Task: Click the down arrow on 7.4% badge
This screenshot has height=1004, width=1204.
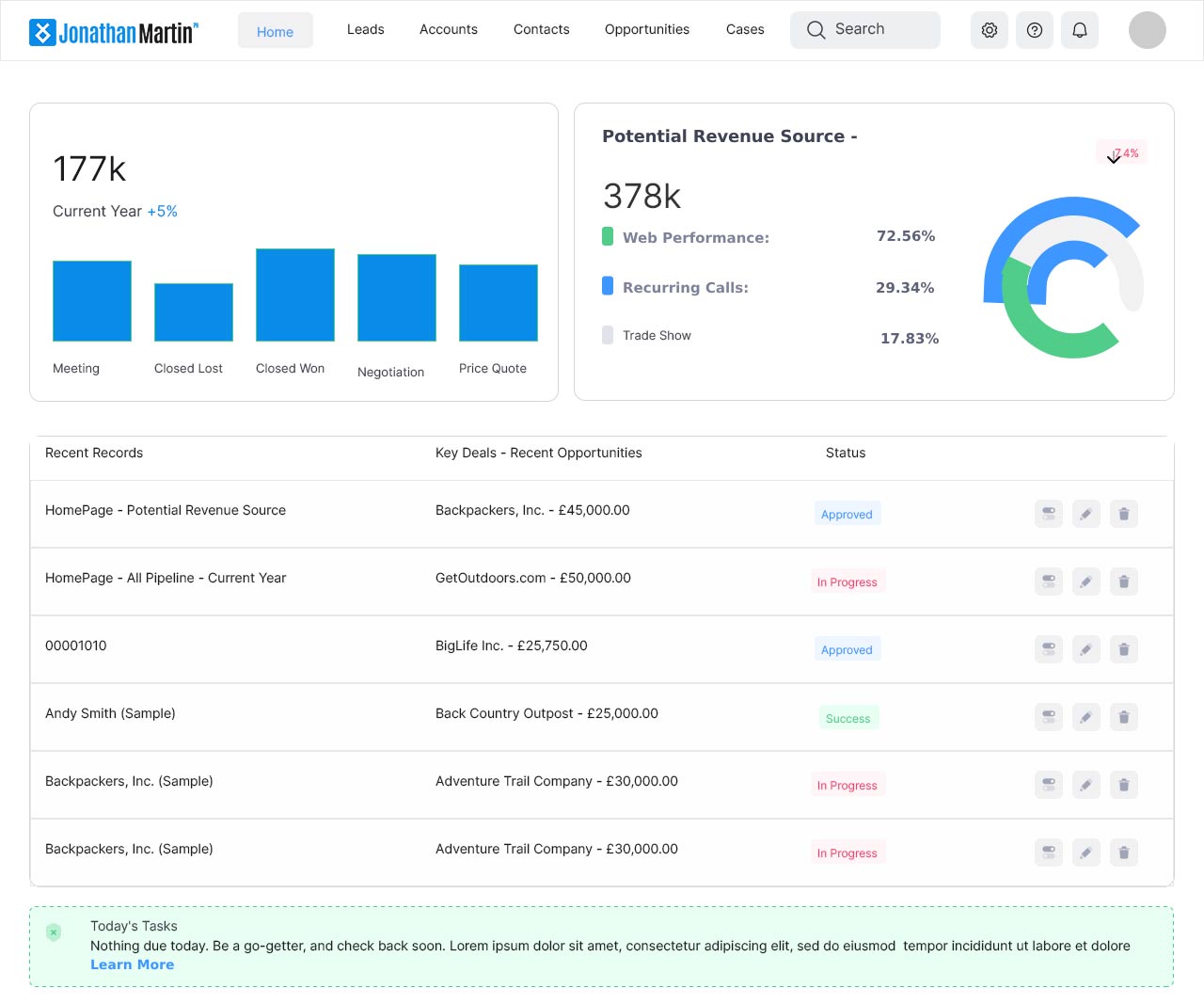Action: tap(1114, 157)
